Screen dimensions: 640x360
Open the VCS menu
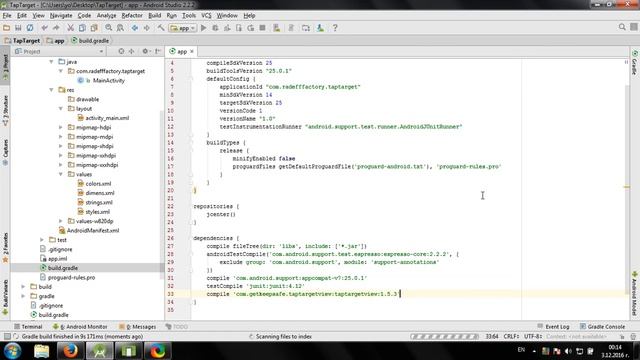206,16
